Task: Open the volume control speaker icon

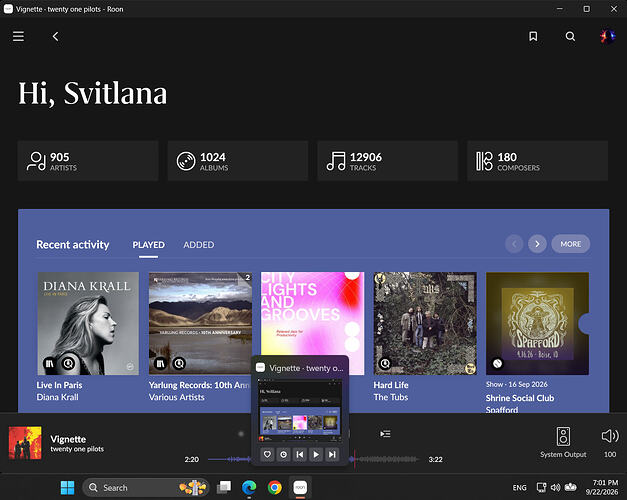Action: click(610, 436)
